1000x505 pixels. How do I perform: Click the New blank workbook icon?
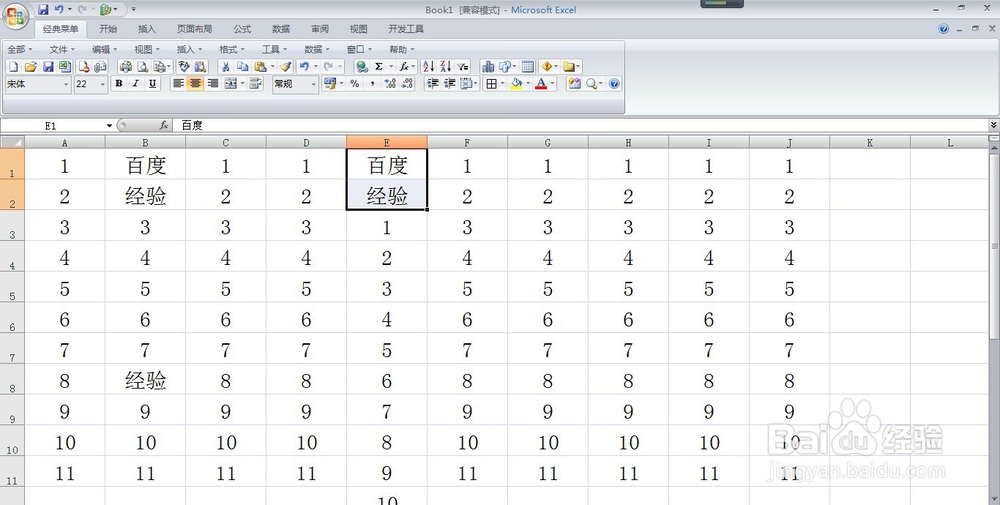tap(13, 66)
